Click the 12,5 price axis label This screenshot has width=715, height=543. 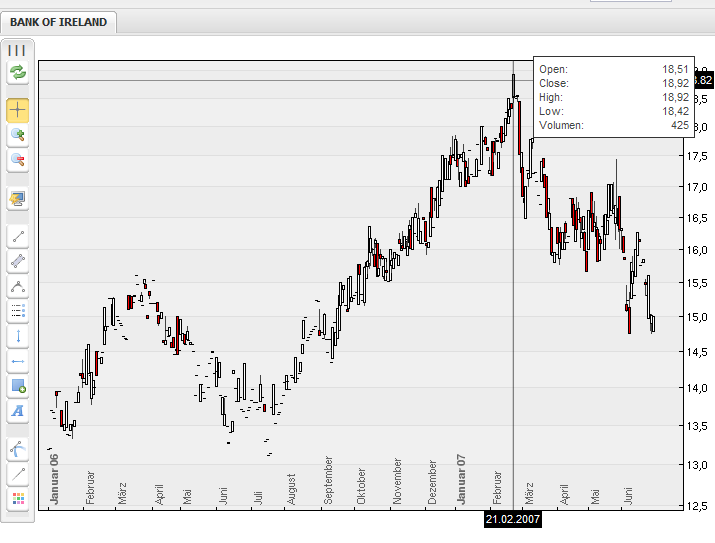click(x=698, y=505)
